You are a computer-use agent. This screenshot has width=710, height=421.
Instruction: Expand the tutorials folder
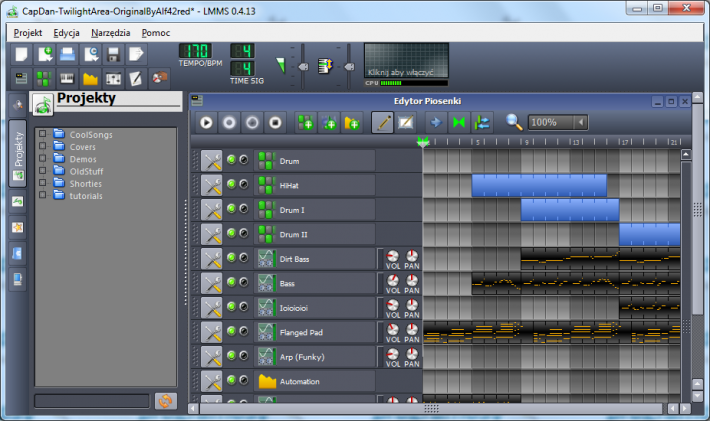coord(43,195)
